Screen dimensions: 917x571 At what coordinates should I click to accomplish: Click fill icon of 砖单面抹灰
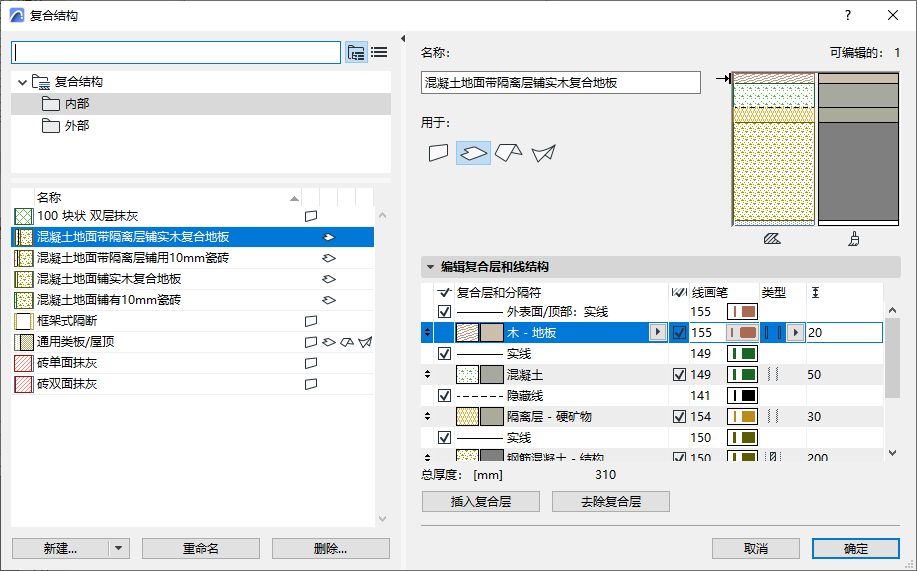(x=23, y=363)
